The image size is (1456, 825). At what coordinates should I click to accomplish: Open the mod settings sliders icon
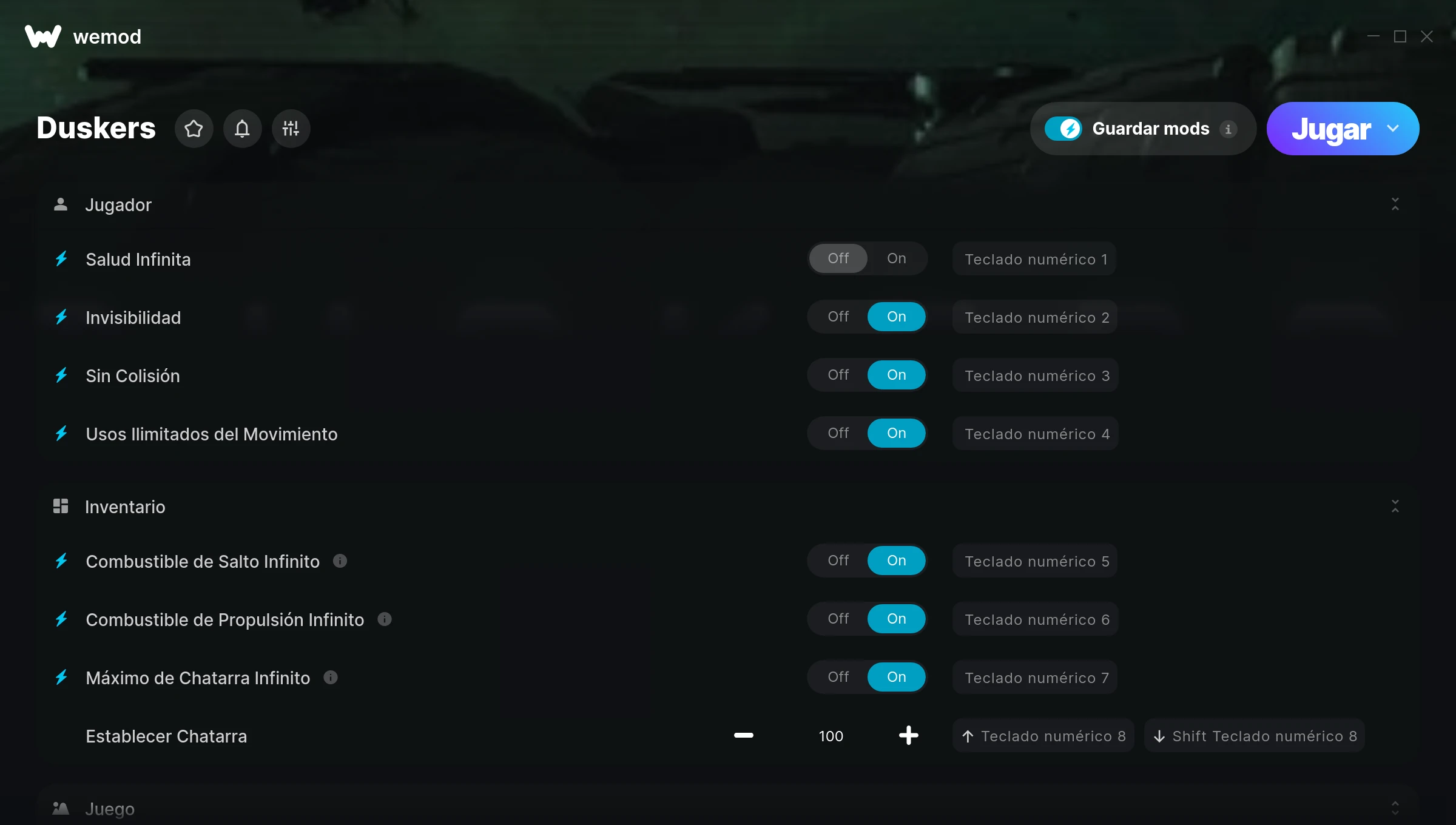coord(291,129)
